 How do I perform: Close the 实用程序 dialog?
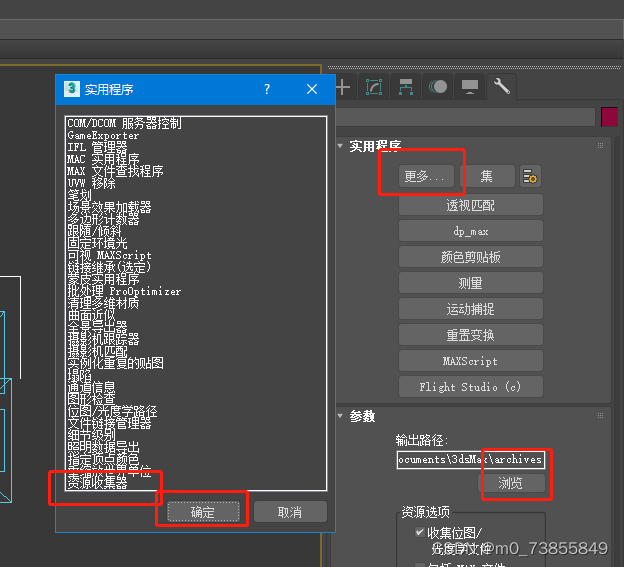pyautogui.click(x=312, y=89)
